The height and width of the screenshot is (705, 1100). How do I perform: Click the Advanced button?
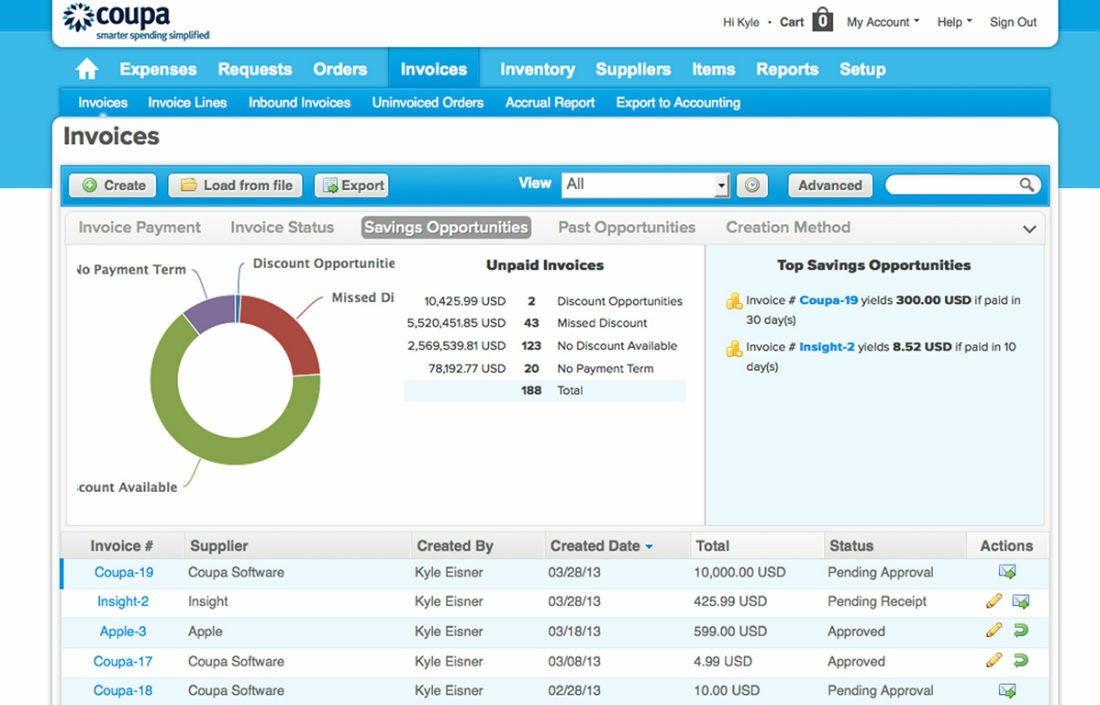coord(829,185)
